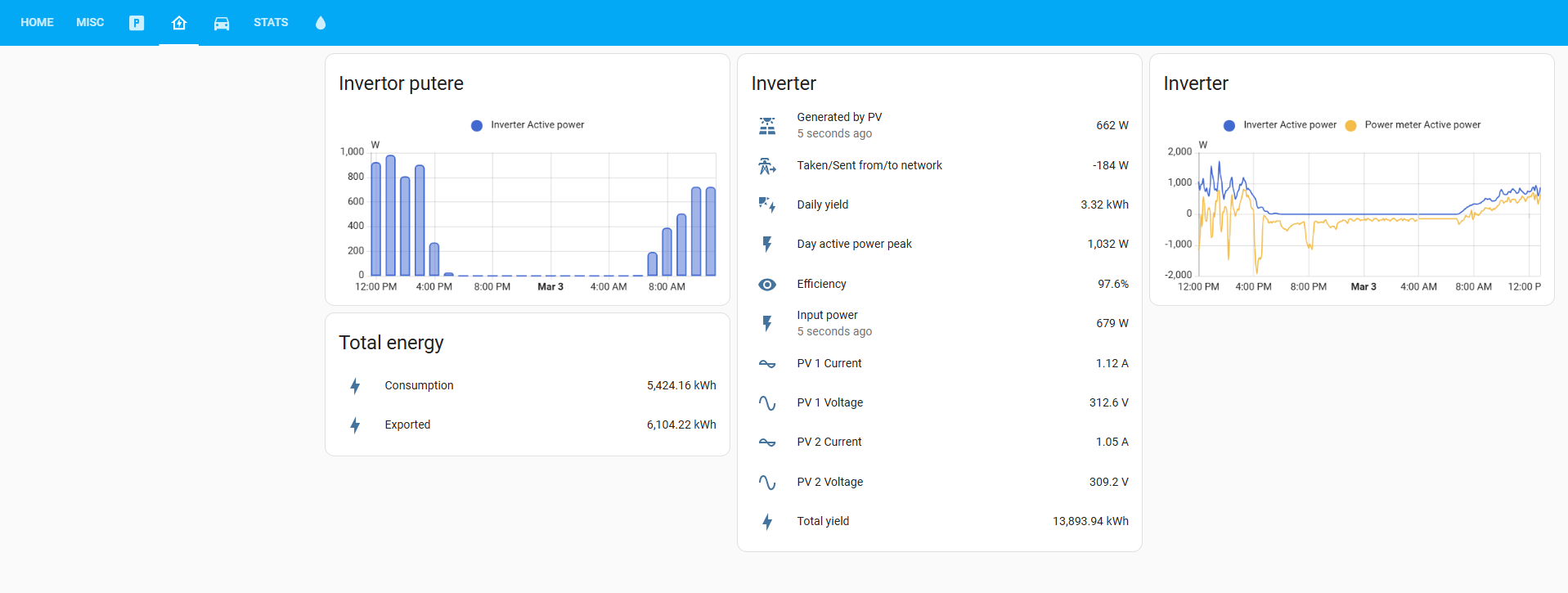
Task: Open the Input power entity
Action: click(940, 324)
